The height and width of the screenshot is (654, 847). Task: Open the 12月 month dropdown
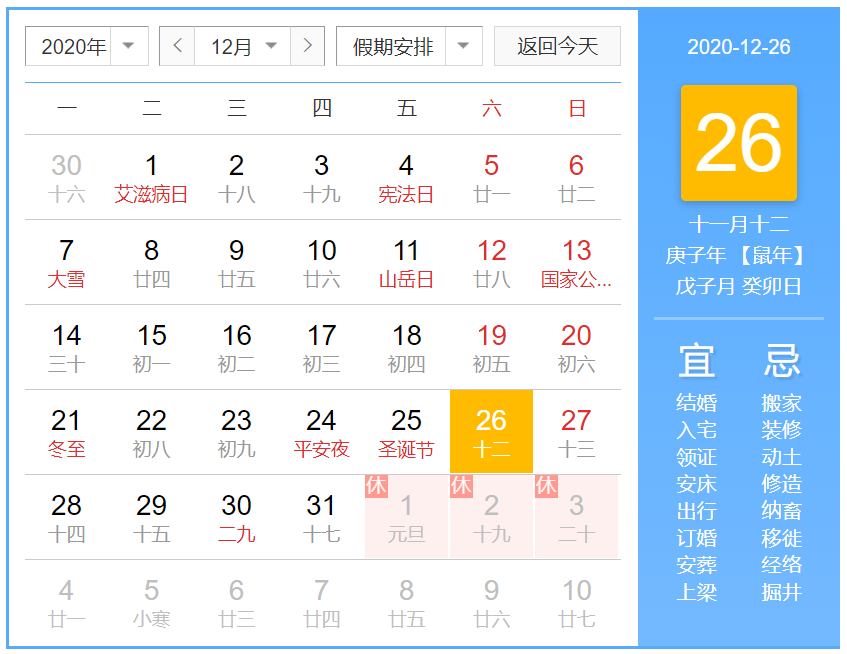[243, 46]
